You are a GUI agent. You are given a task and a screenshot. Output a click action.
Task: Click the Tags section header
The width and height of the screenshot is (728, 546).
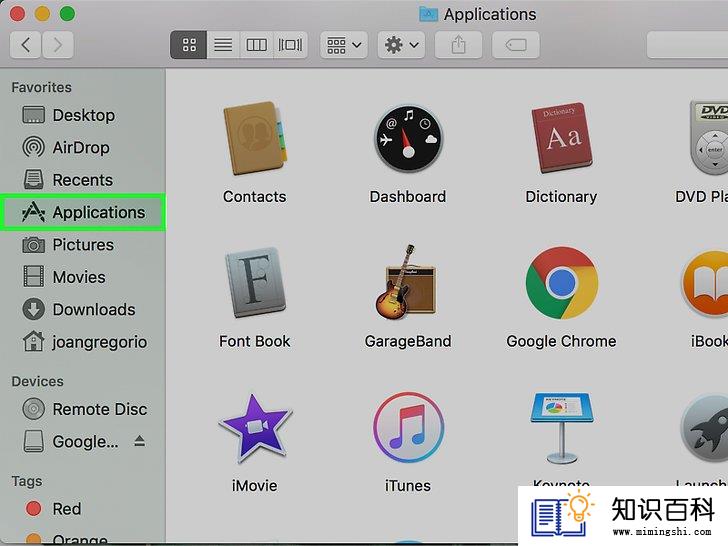pyautogui.click(x=27, y=481)
